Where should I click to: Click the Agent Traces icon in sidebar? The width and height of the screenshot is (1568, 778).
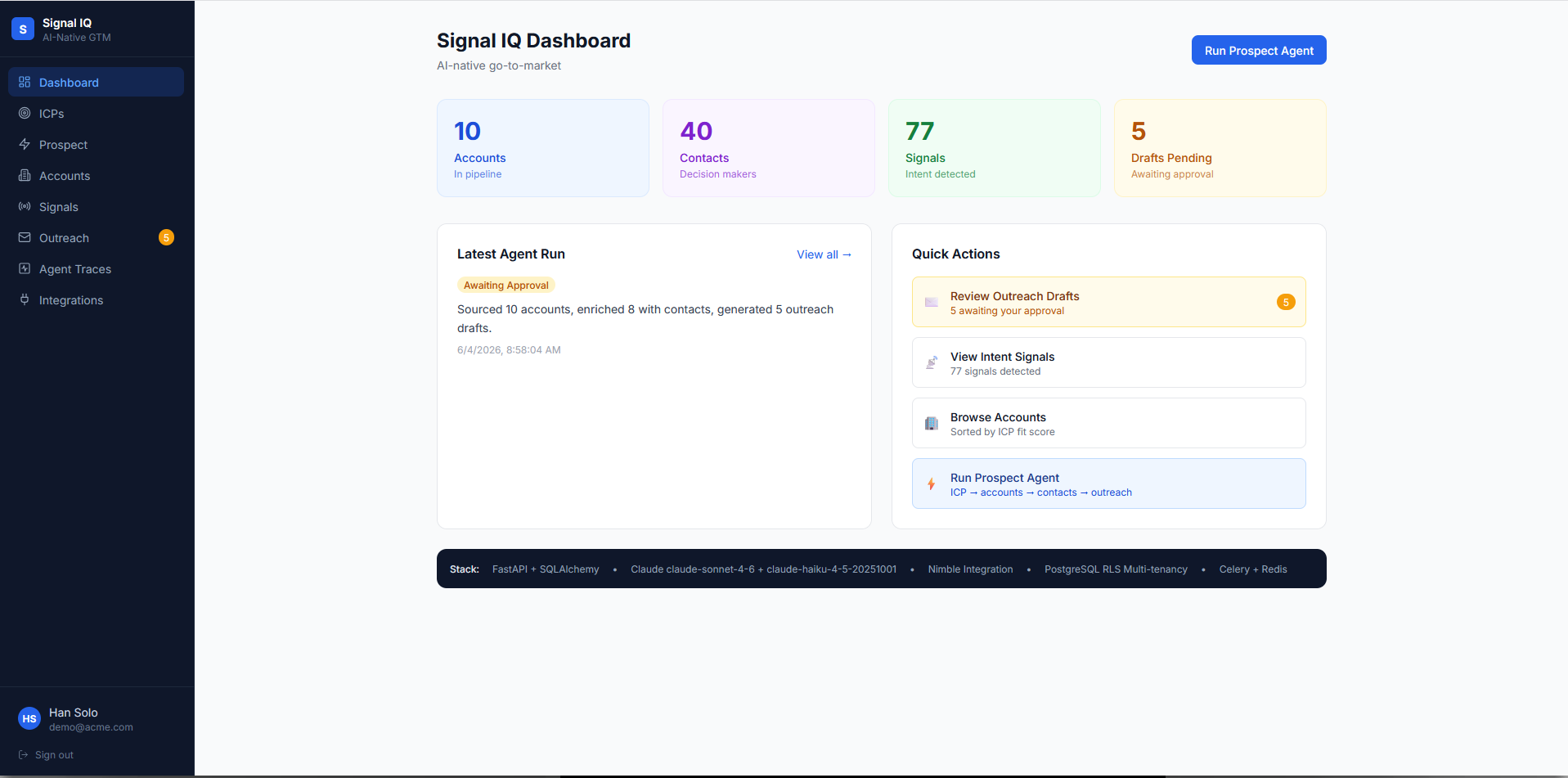25,268
